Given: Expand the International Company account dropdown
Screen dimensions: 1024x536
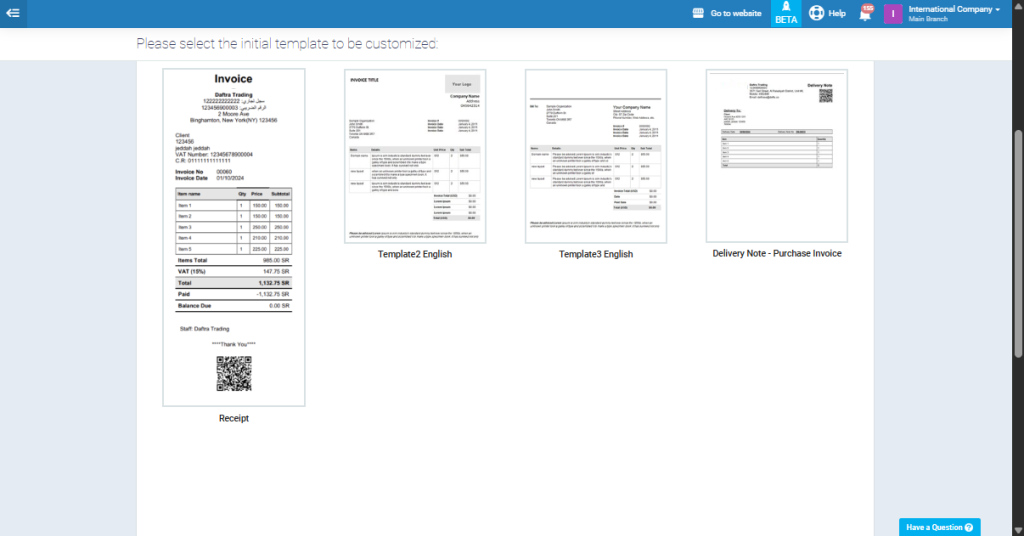Looking at the screenshot, I should [953, 9].
